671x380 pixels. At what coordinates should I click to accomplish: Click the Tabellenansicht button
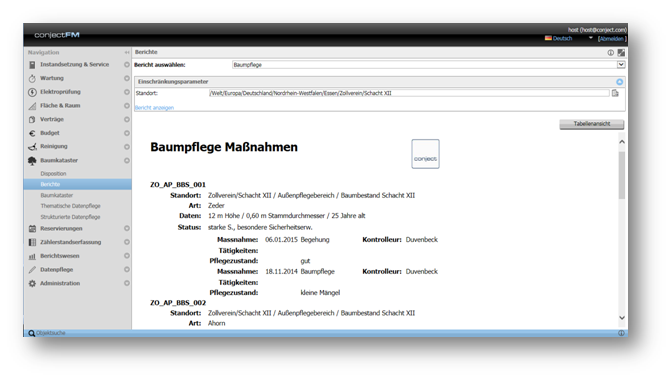point(592,124)
